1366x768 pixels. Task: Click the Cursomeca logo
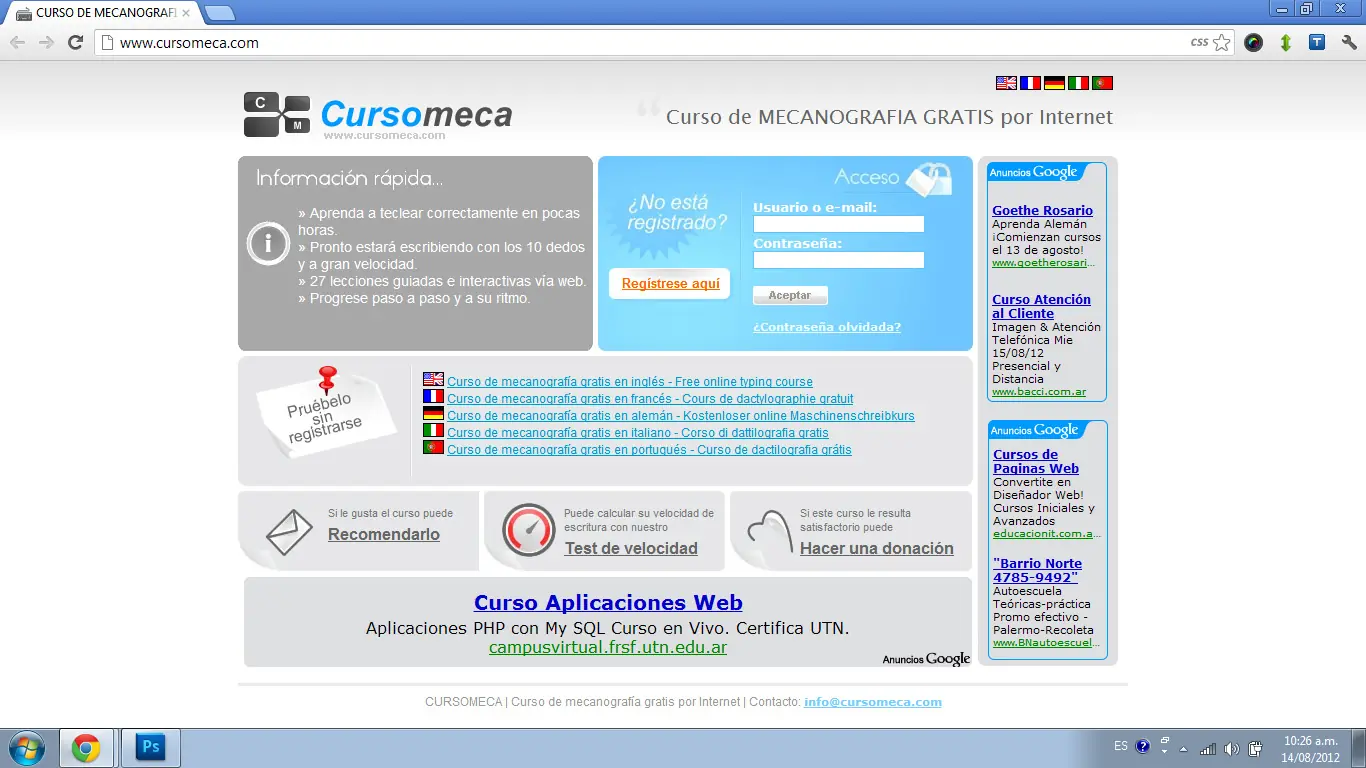coord(378,116)
